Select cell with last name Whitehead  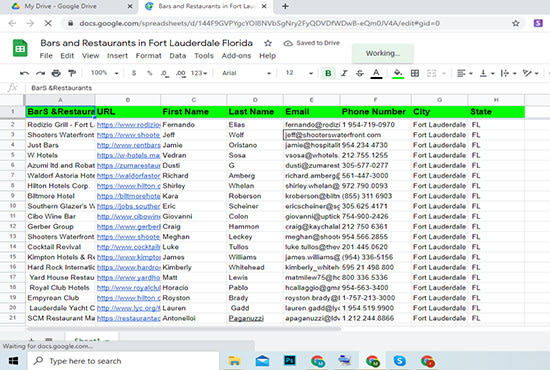(255, 267)
